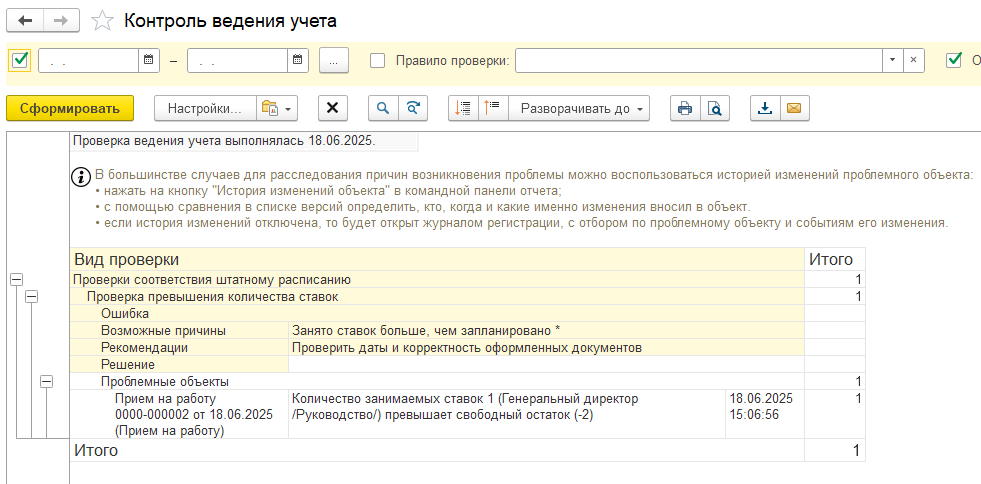Select the Проблемные объекты row
The width and height of the screenshot is (981, 484).
[x=437, y=381]
